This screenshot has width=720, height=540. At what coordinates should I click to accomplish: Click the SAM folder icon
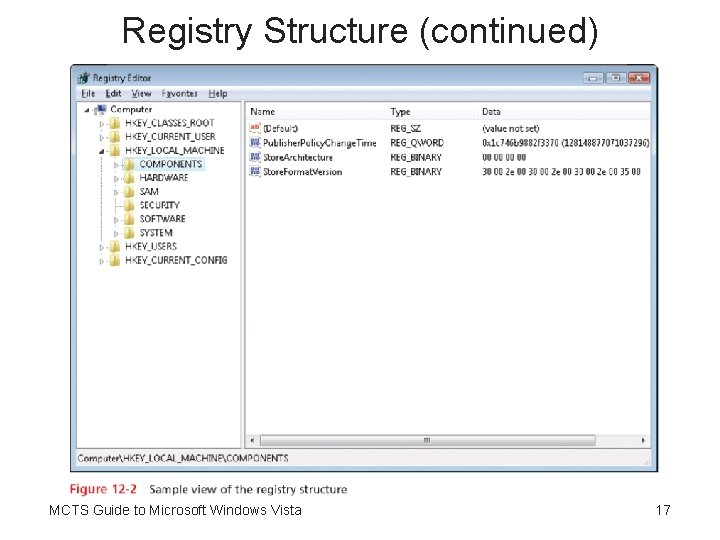coord(129,191)
